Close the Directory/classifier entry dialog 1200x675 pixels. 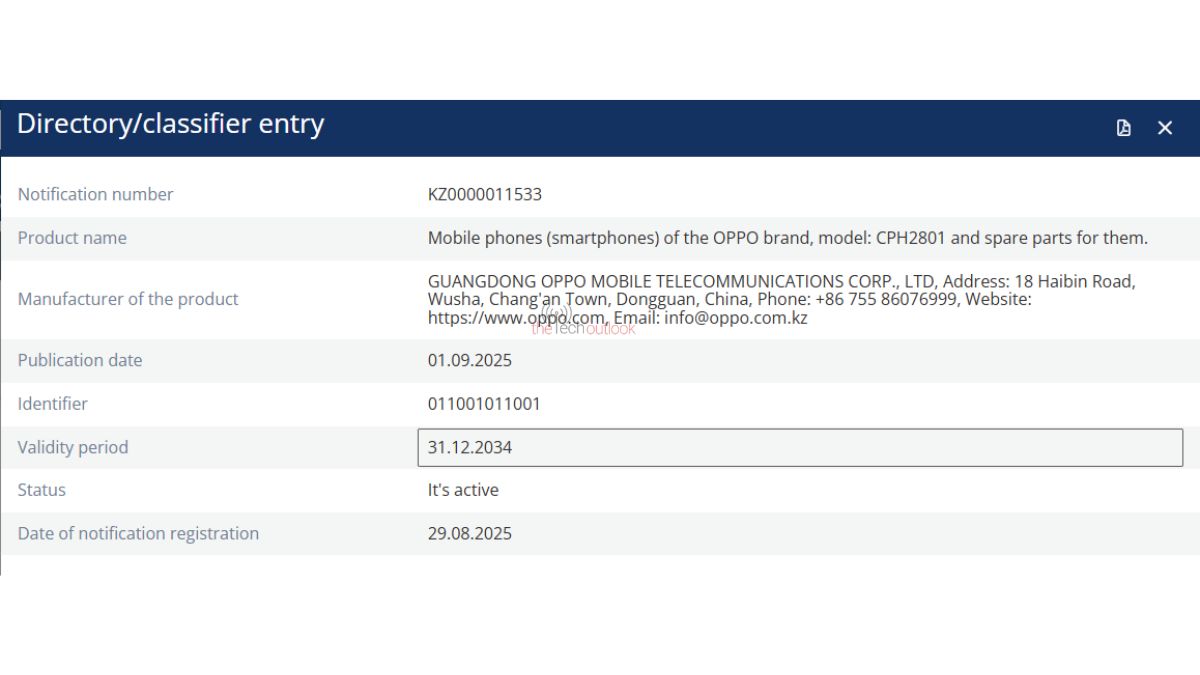(1165, 128)
